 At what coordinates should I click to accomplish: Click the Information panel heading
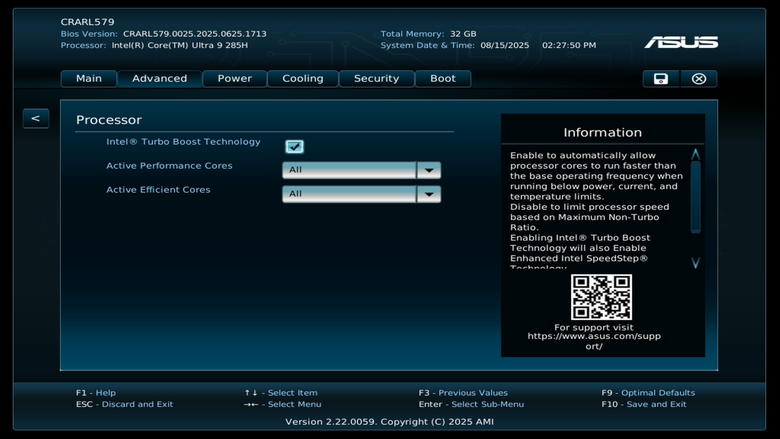602,132
